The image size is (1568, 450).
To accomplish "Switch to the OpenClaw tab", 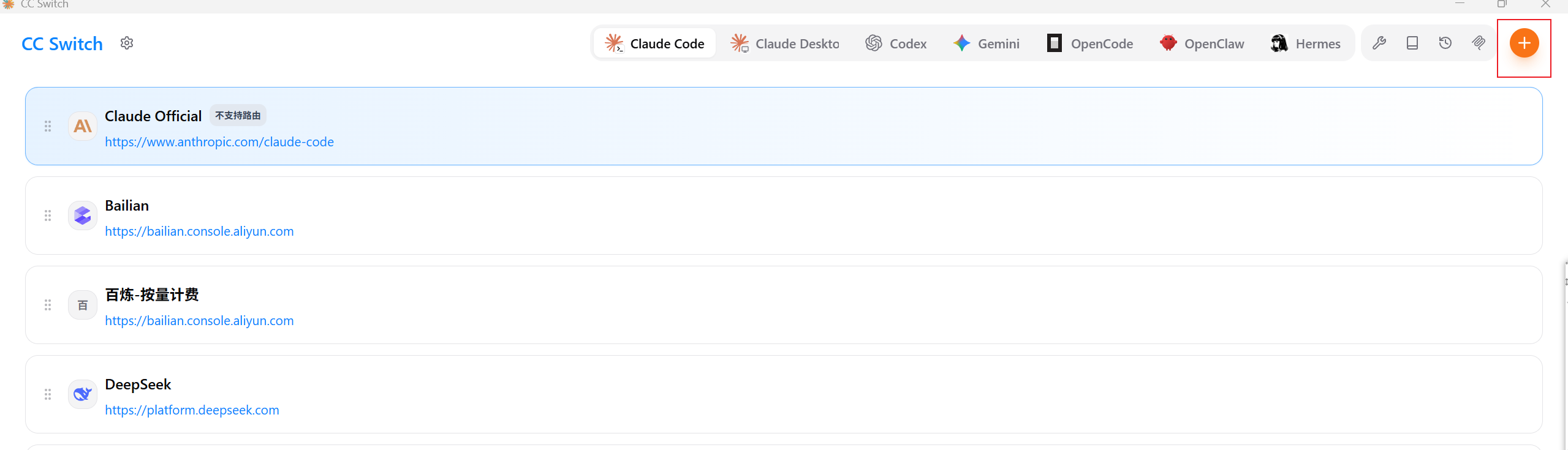I will (x=1202, y=43).
